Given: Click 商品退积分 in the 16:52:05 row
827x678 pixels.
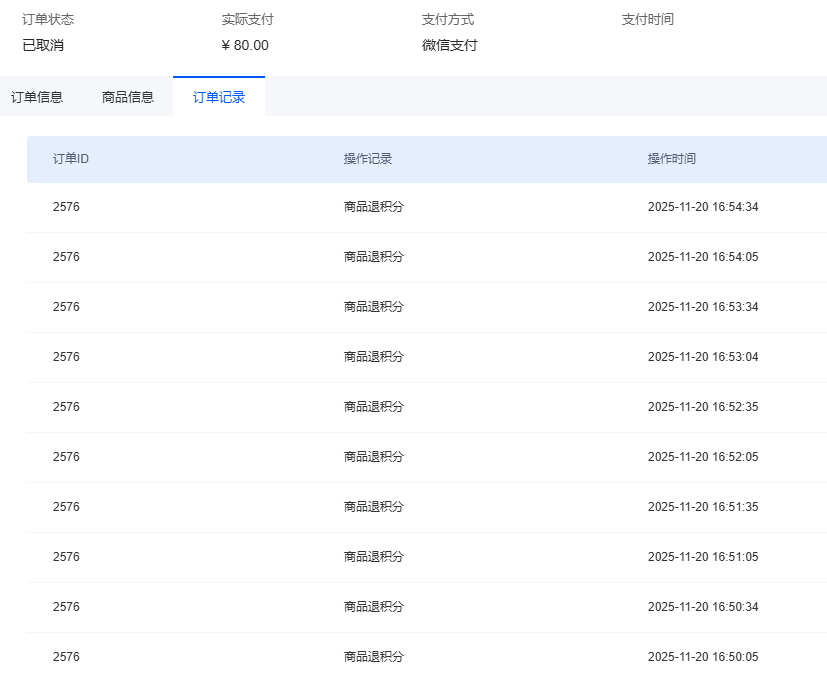Looking at the screenshot, I should 373,457.
